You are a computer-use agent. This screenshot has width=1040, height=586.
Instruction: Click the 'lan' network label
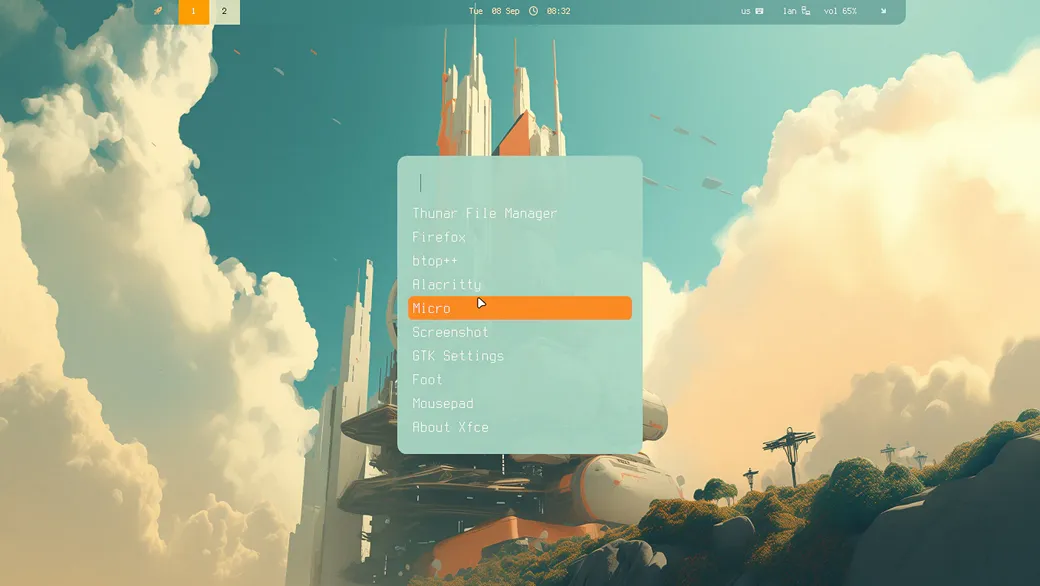tap(789, 11)
